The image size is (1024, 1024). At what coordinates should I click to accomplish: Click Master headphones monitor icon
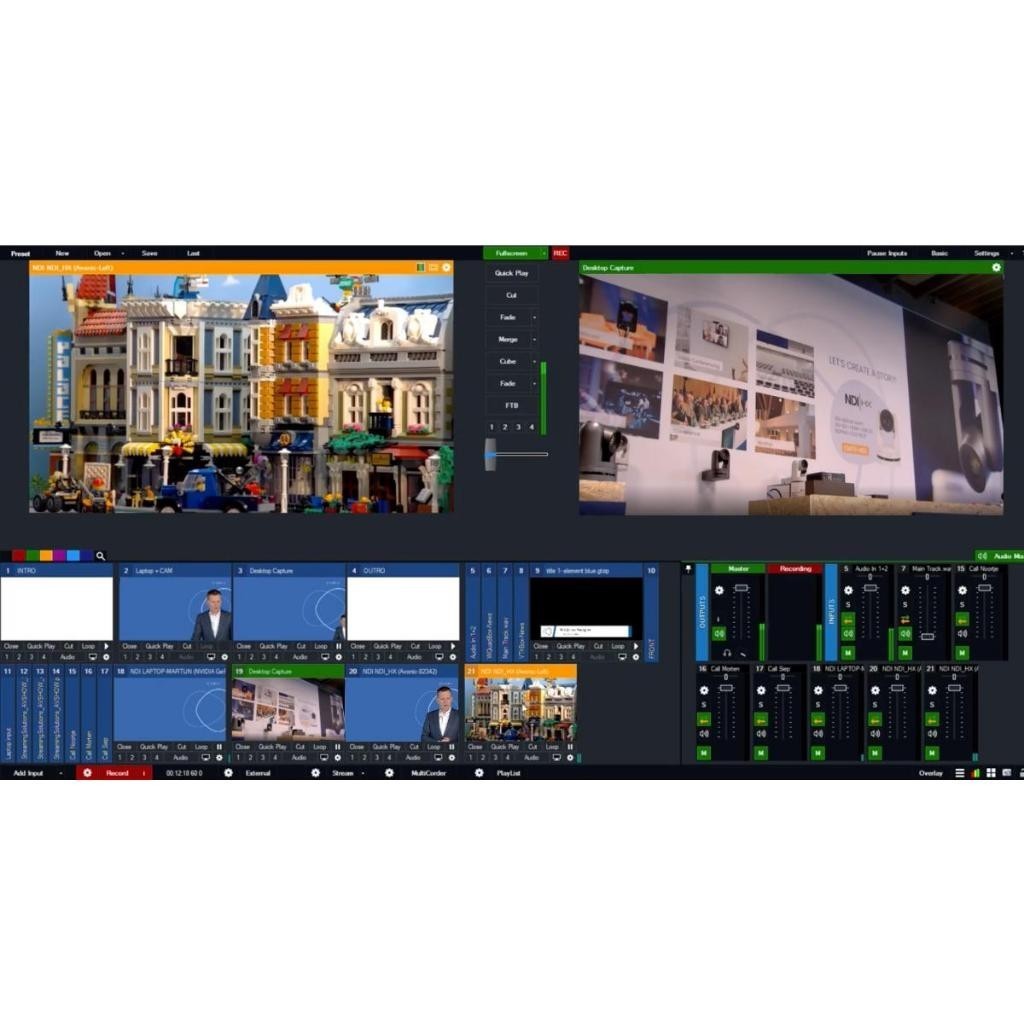click(727, 652)
